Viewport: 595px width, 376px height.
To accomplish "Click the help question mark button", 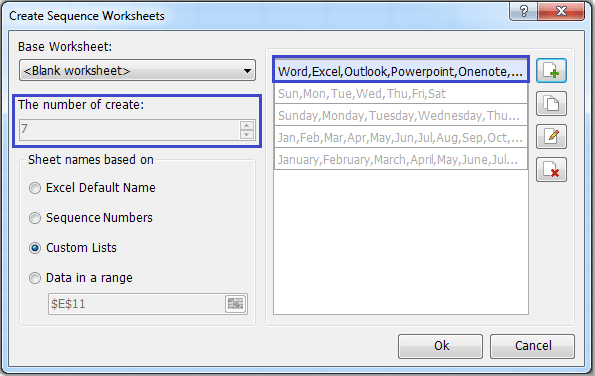I will (524, 11).
